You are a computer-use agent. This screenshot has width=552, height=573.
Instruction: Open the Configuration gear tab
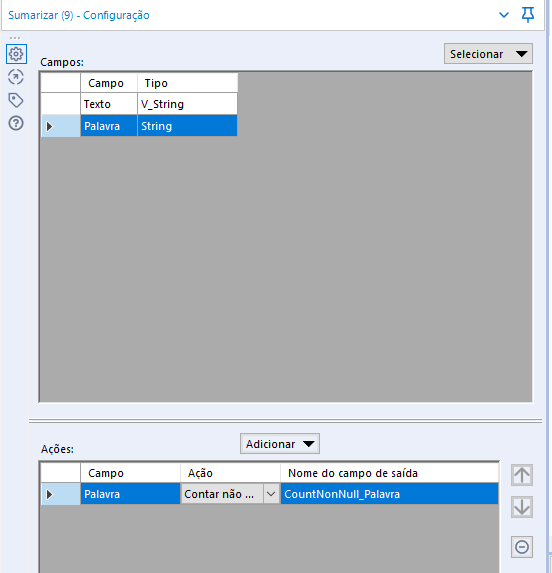16,54
